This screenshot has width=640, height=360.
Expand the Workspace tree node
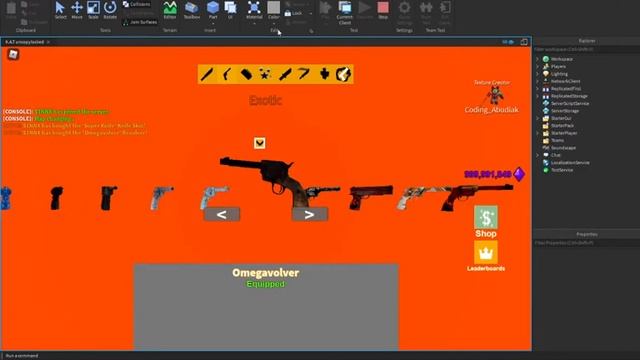537,59
